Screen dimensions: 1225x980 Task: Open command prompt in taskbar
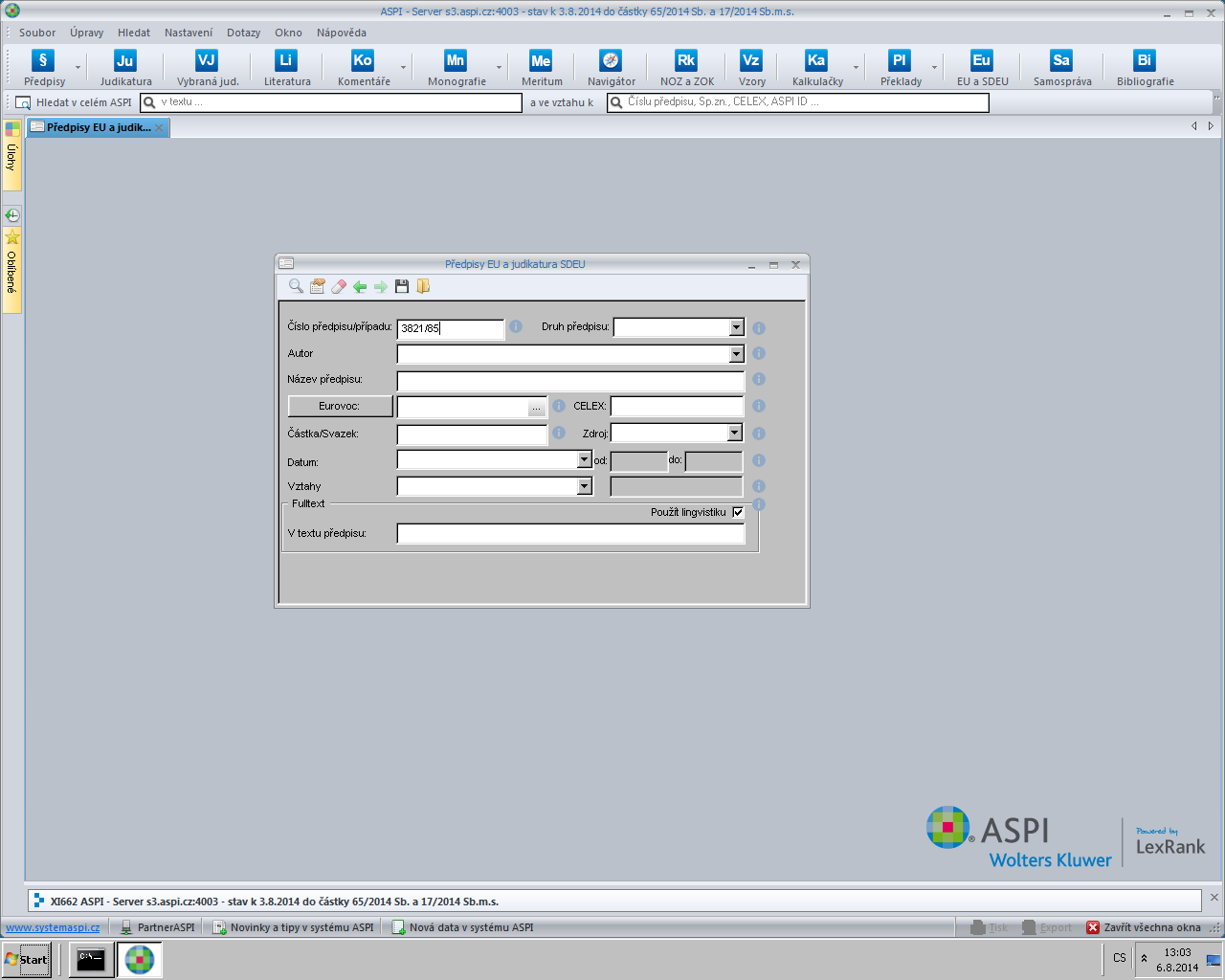tap(91, 959)
